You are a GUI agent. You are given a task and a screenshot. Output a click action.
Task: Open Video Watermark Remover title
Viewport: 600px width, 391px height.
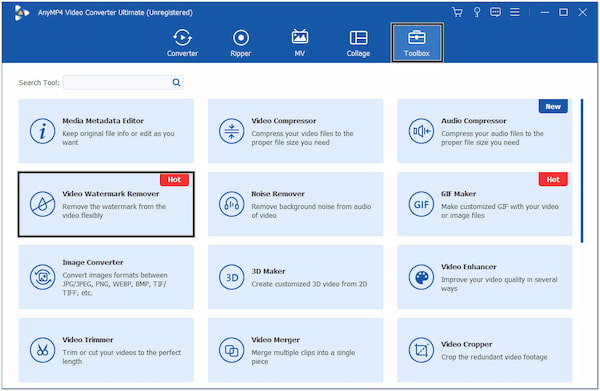pyautogui.click(x=111, y=194)
